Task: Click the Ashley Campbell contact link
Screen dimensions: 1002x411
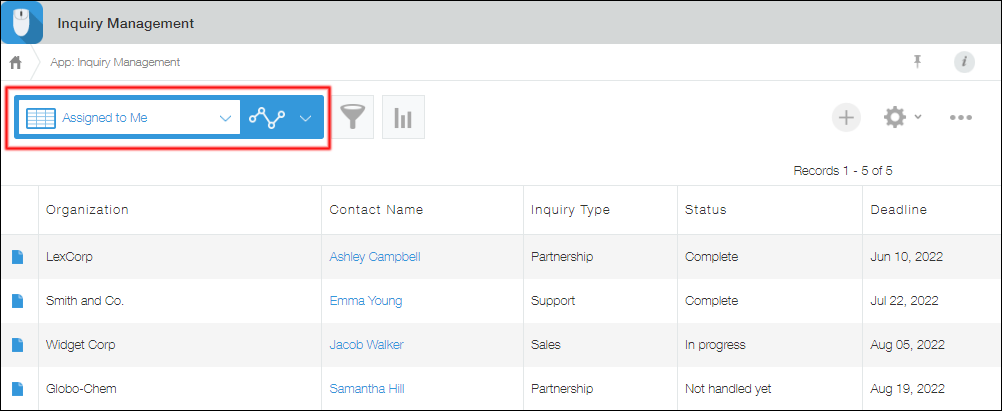Action: click(x=375, y=257)
